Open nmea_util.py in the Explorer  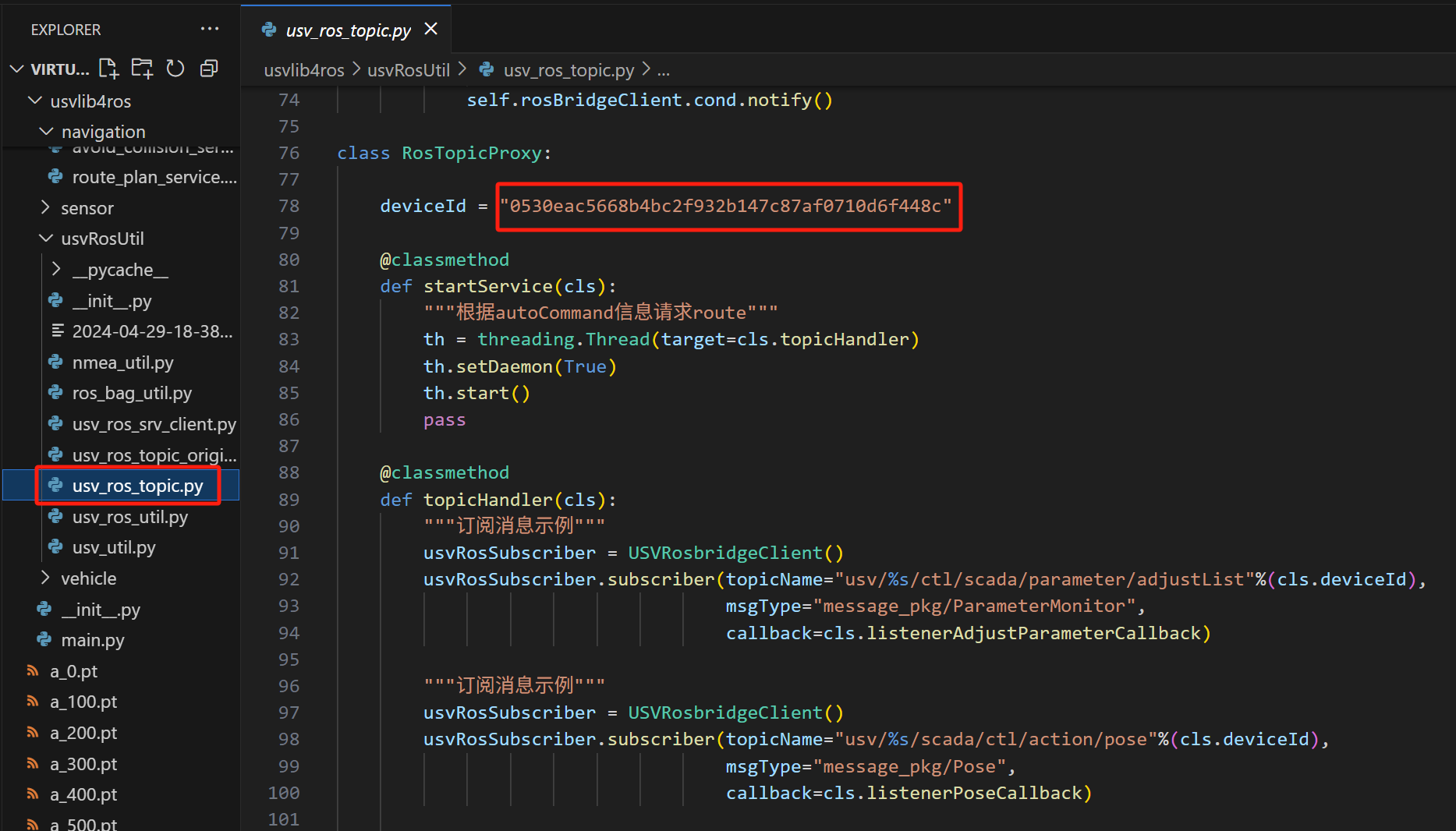point(122,362)
